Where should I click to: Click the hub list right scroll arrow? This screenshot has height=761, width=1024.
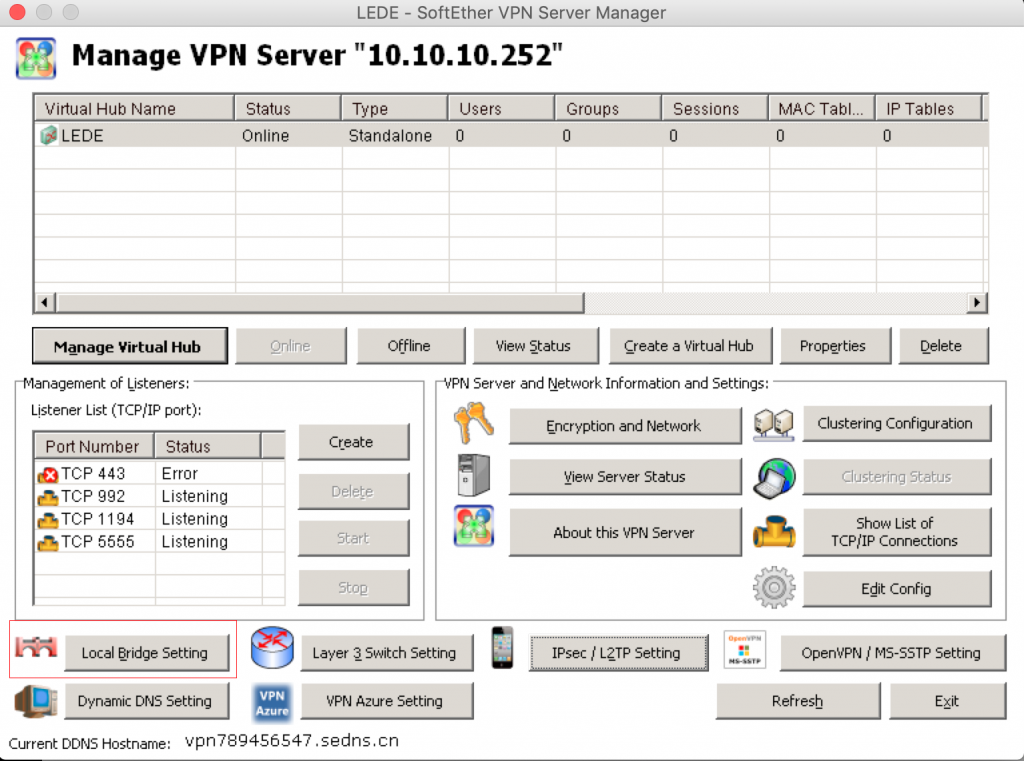click(977, 302)
